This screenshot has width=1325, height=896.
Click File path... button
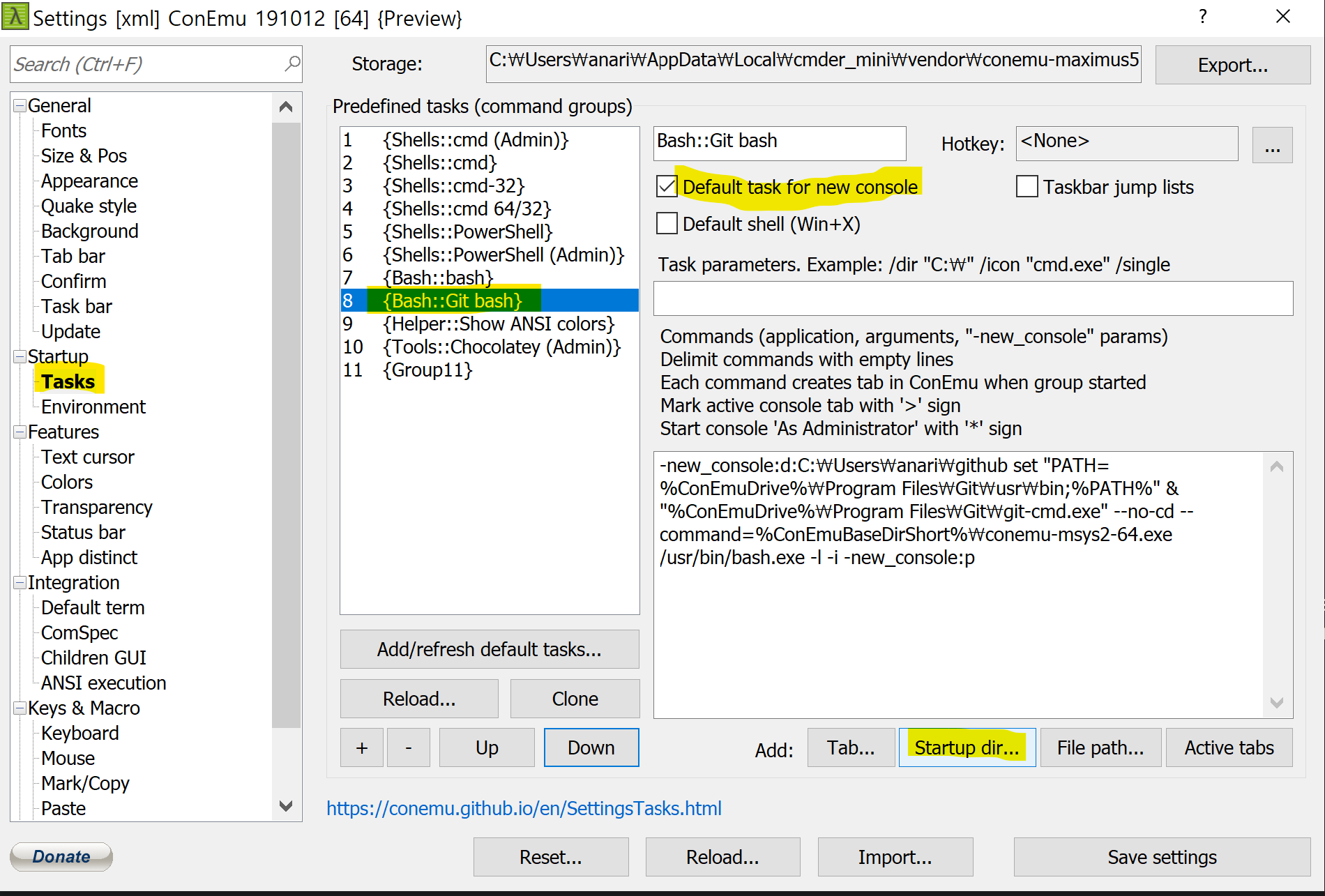point(1100,747)
